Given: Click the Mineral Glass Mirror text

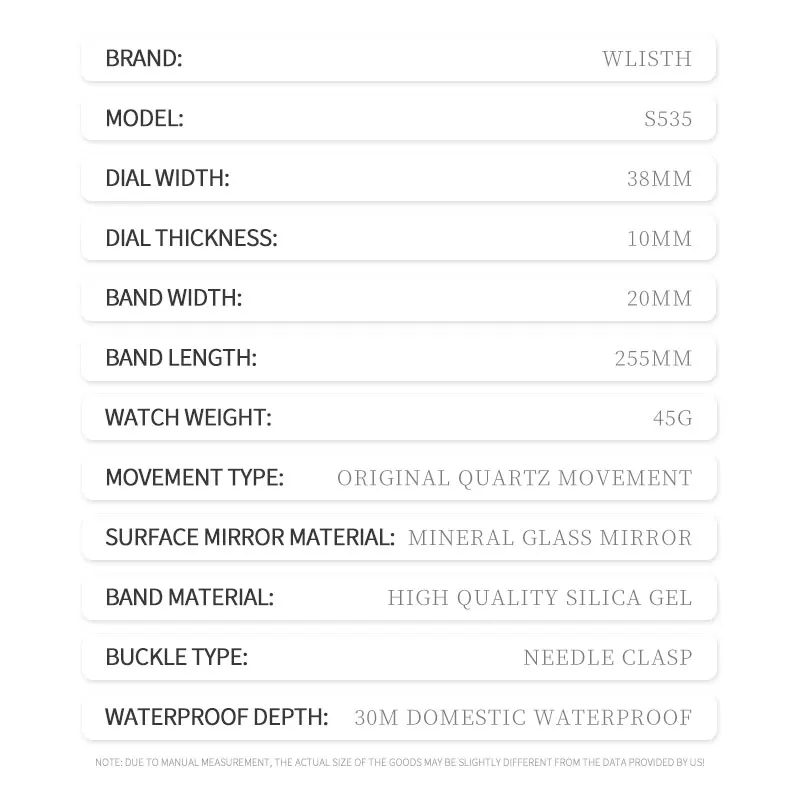Looking at the screenshot, I should coord(550,538).
